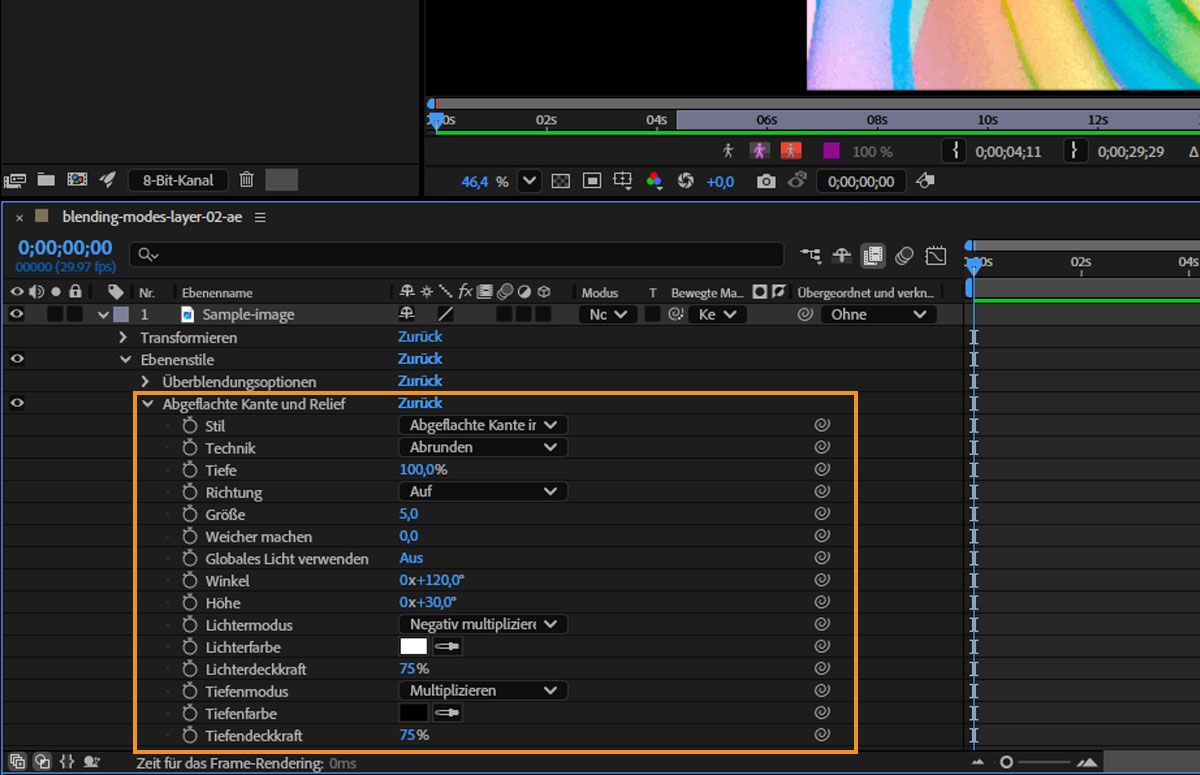Click the trash icon in project panel
1200x775 pixels.
click(x=247, y=180)
